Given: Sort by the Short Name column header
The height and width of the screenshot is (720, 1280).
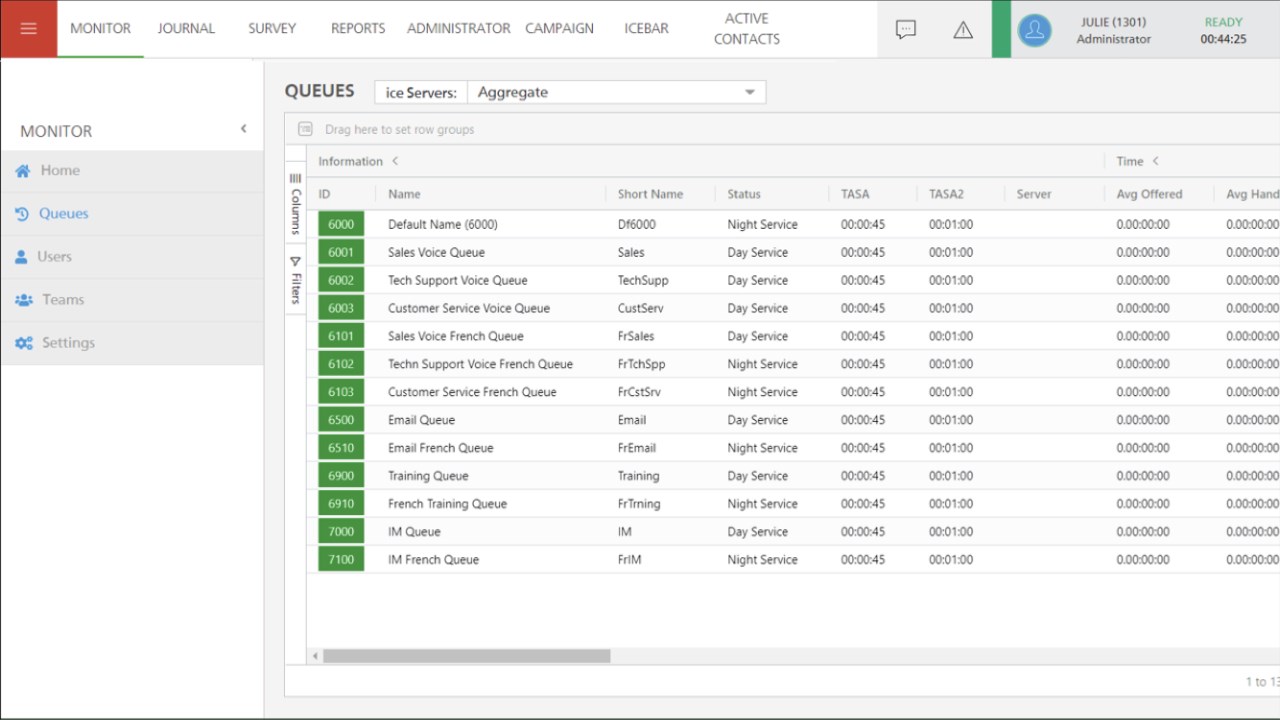Looking at the screenshot, I should pyautogui.click(x=650, y=194).
